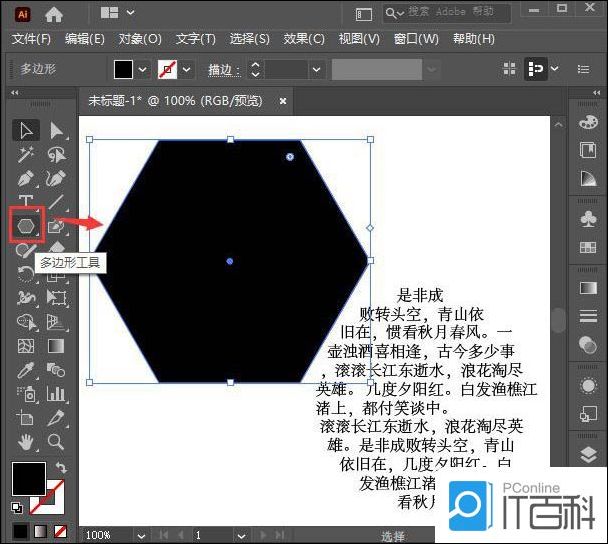Select the Curvature tool

[x=57, y=178]
